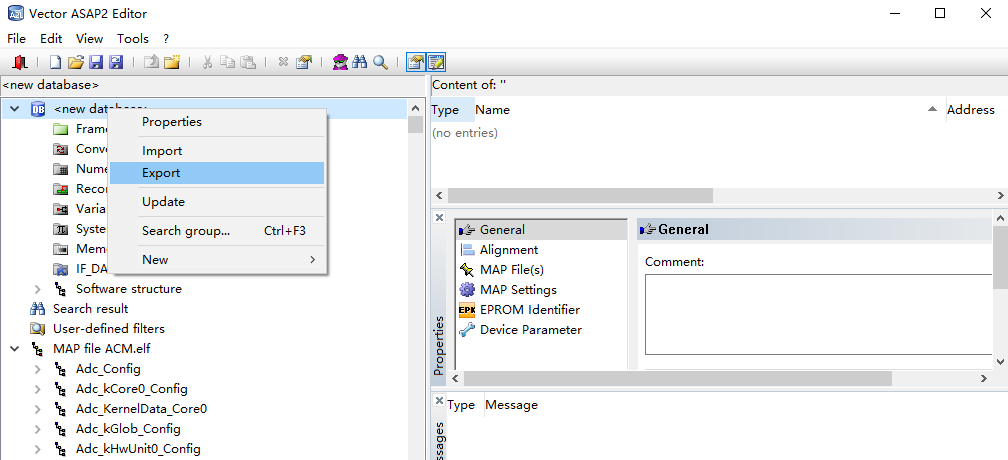The width and height of the screenshot is (1008, 460).
Task: Click the content list horizontal scrollbar thumb
Action: click(x=580, y=195)
